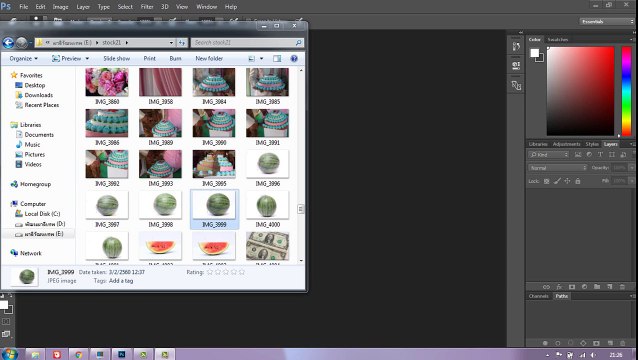Create new fill or adjustment layer
638x360 pixels.
coord(584,287)
